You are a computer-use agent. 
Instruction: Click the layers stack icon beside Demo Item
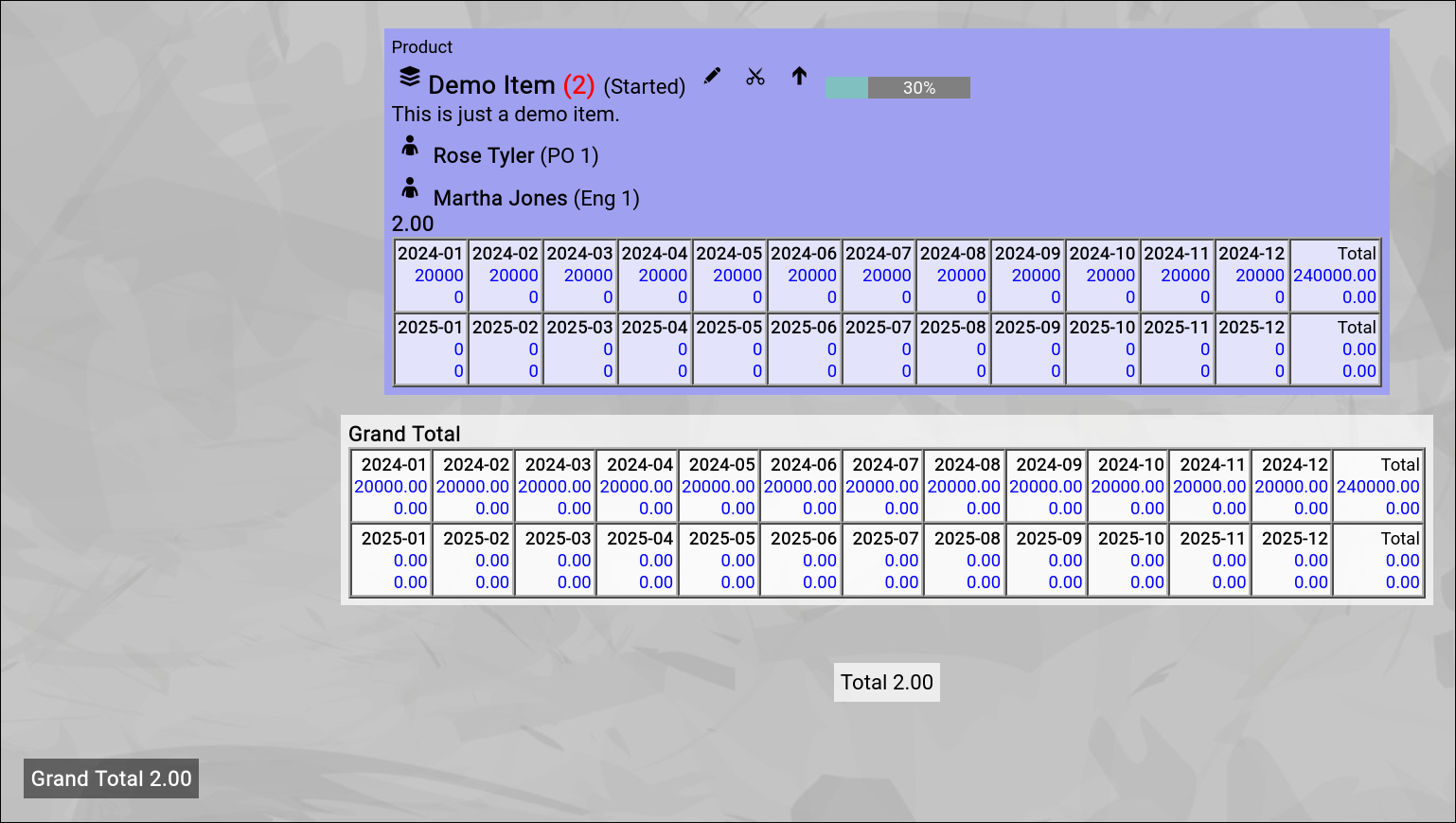(409, 77)
